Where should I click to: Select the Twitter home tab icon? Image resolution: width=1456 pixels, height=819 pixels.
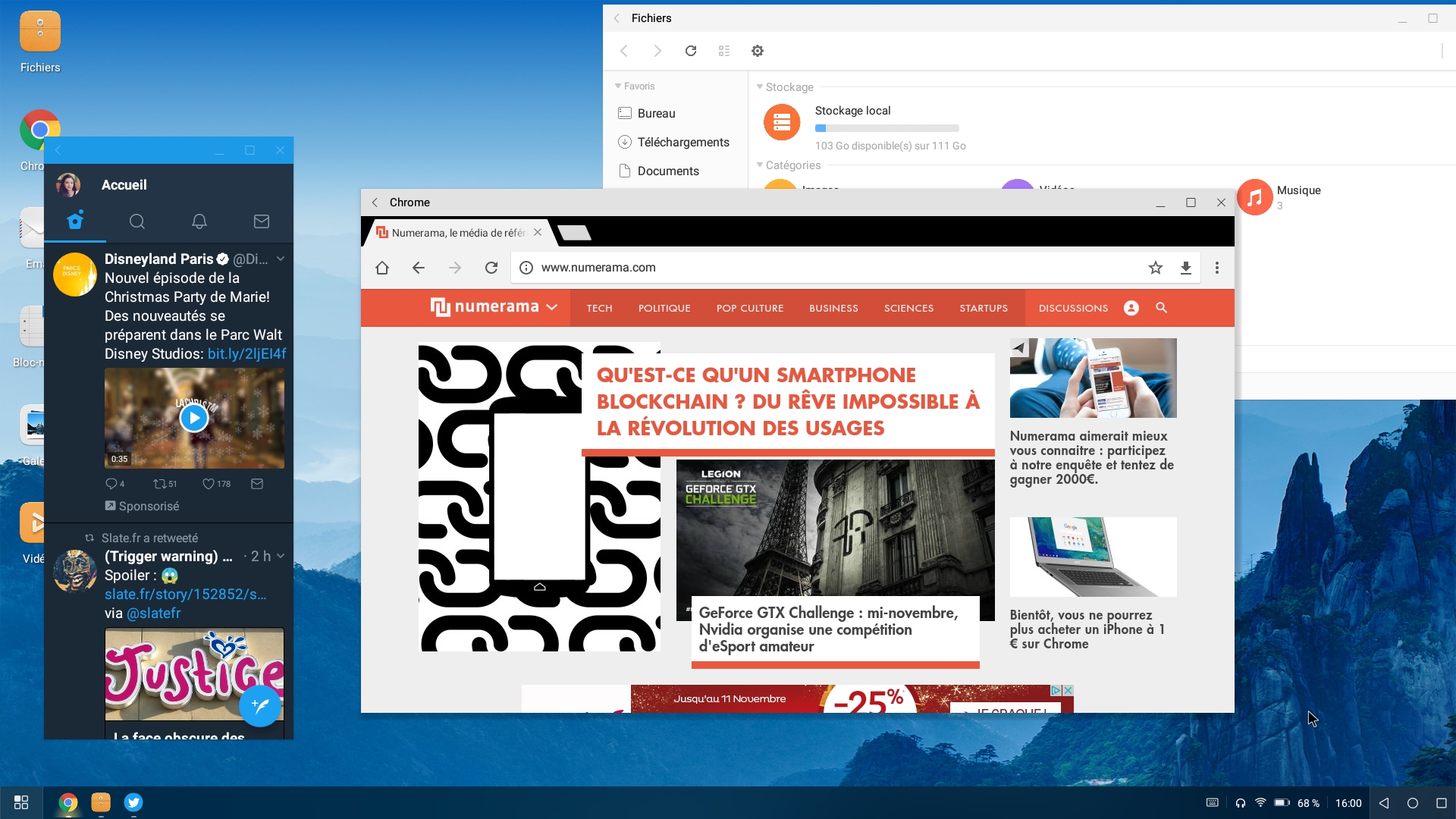[75, 221]
